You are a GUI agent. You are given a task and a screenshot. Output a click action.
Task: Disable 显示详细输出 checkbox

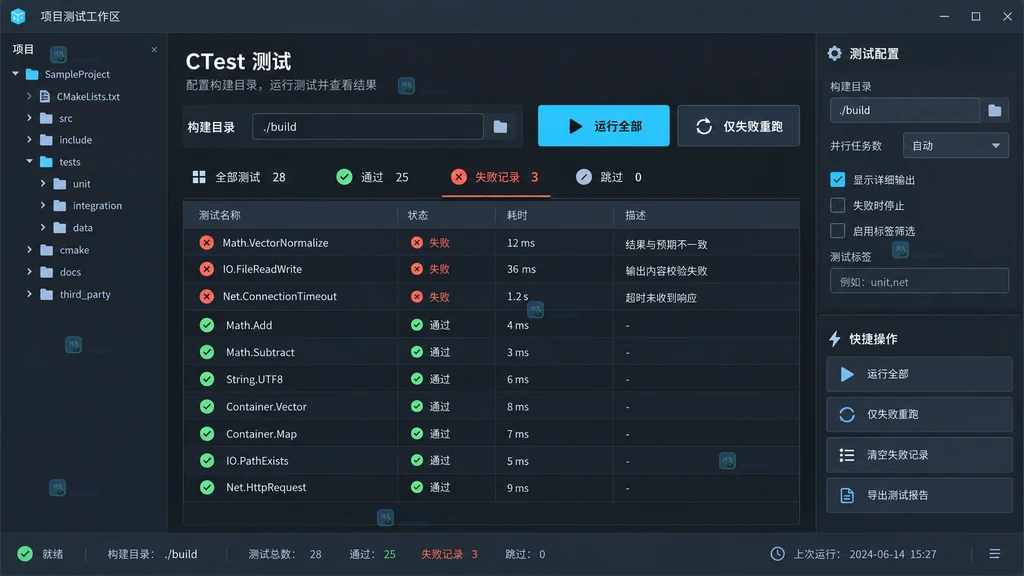[837, 180]
